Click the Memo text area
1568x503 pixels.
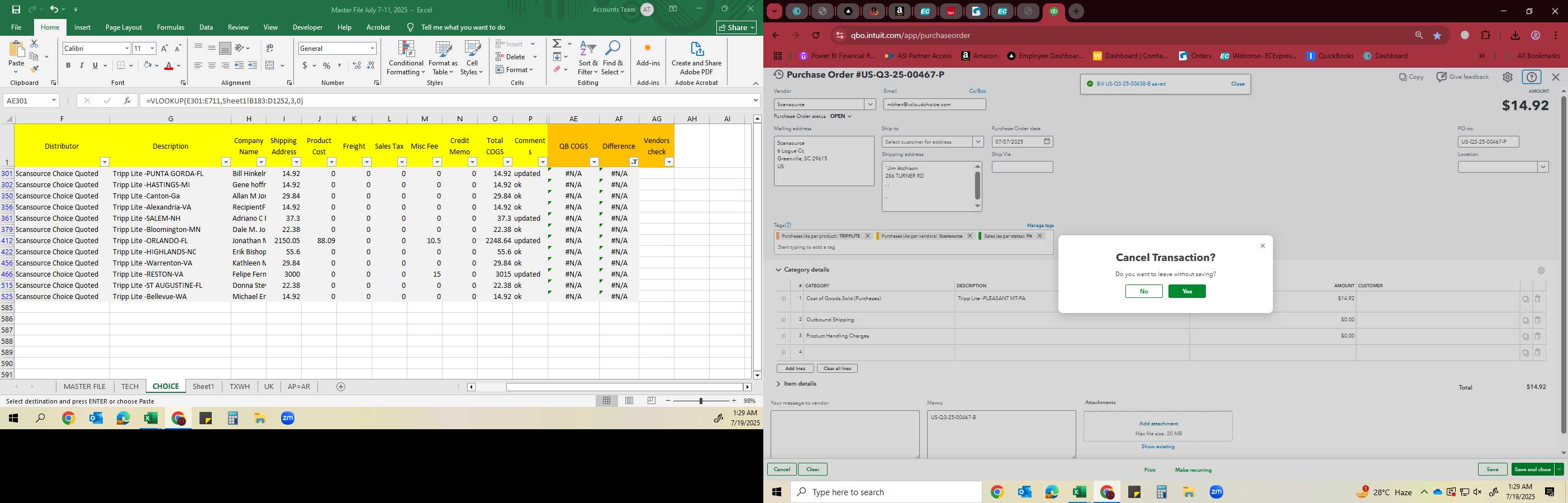coord(1001,434)
